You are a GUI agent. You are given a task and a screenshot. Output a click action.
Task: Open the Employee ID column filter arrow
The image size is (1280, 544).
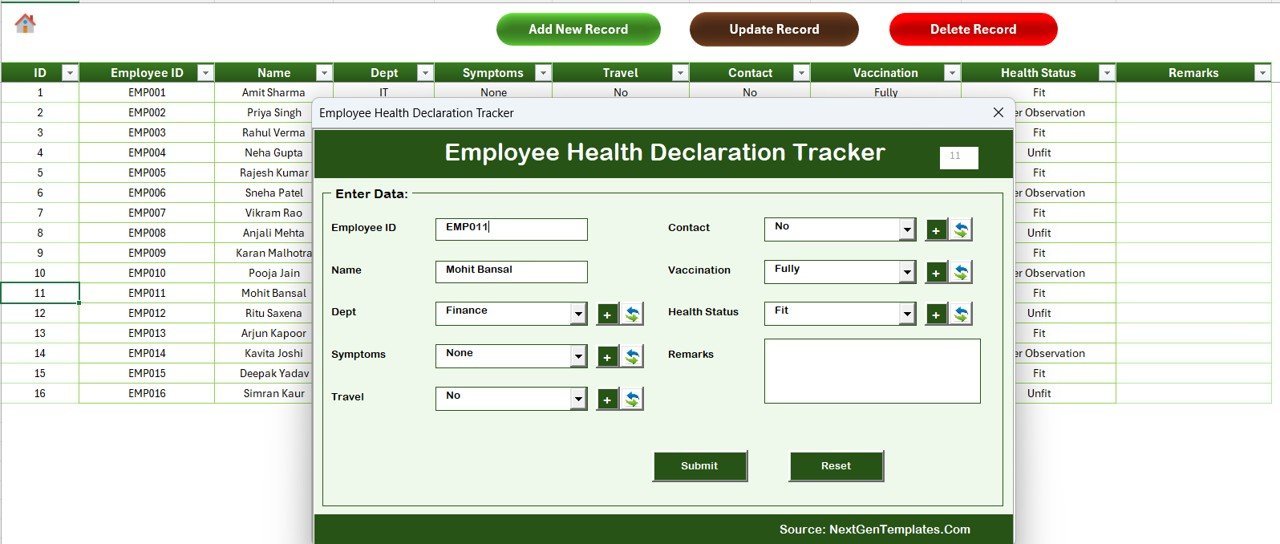tap(205, 73)
